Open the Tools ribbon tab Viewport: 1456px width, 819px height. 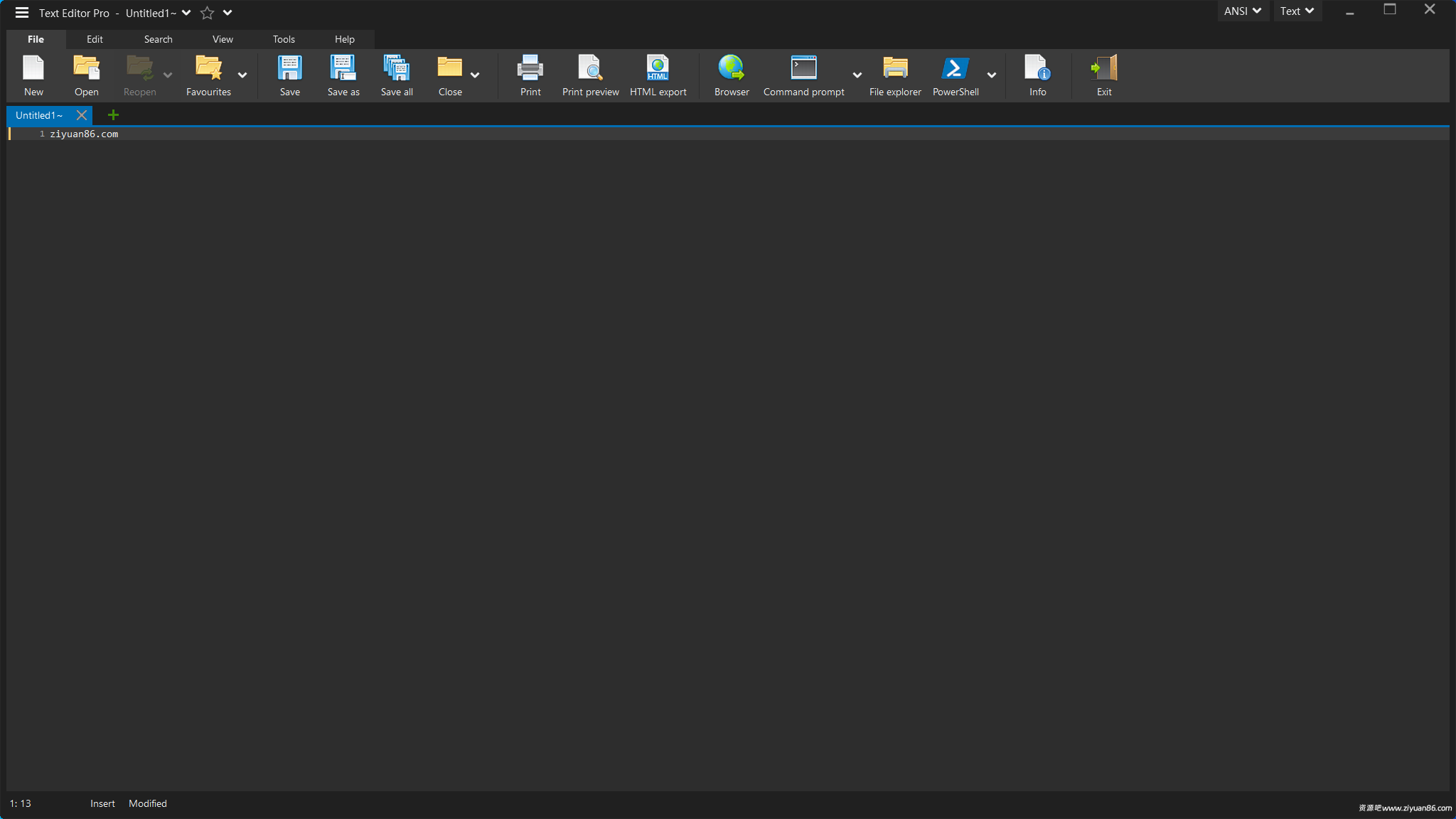pos(284,39)
